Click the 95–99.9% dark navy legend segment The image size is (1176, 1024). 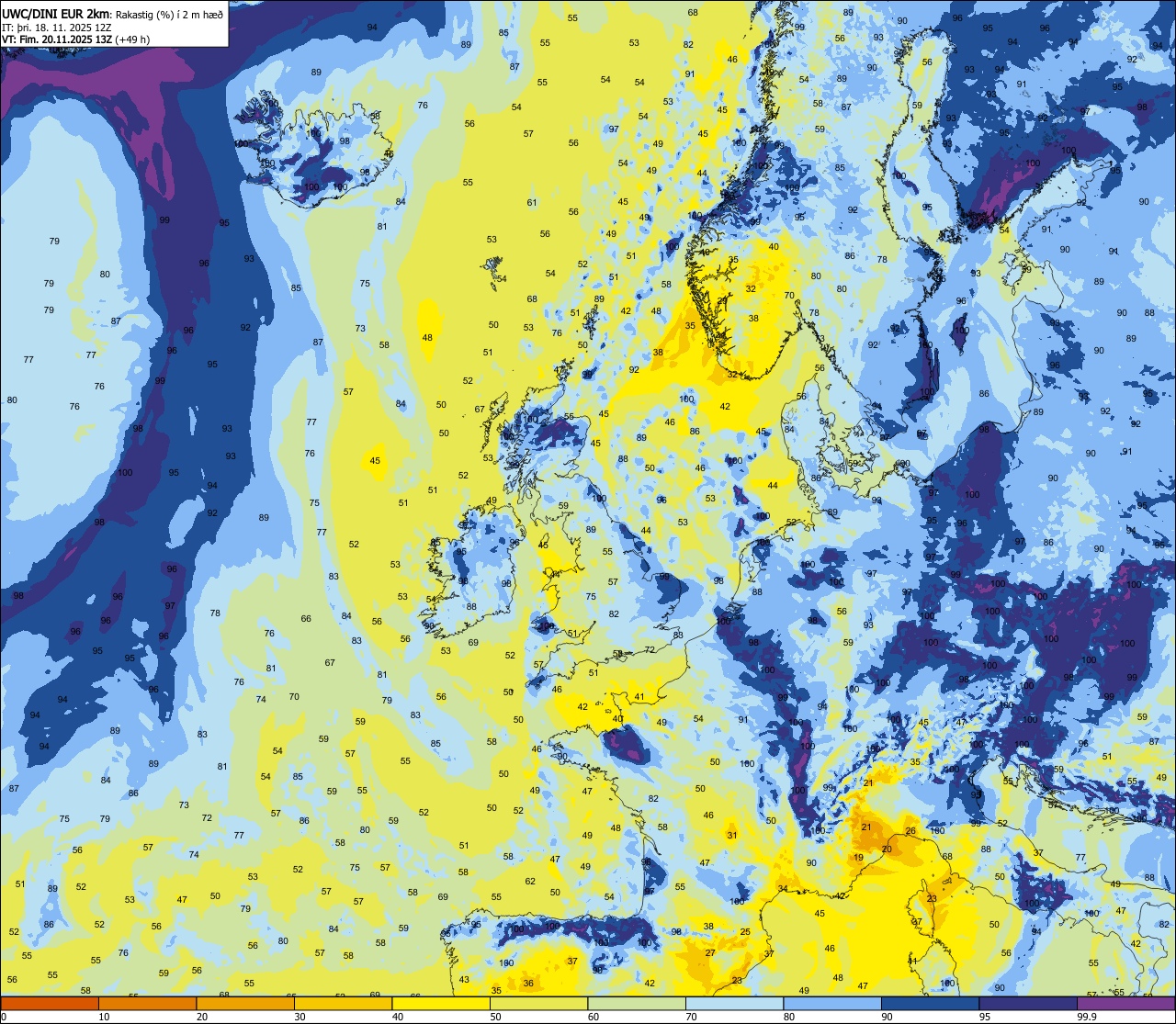tap(1028, 1004)
